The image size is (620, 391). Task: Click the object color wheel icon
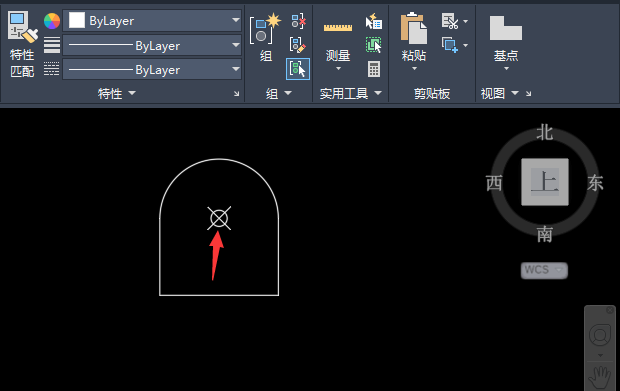pyautogui.click(x=52, y=21)
